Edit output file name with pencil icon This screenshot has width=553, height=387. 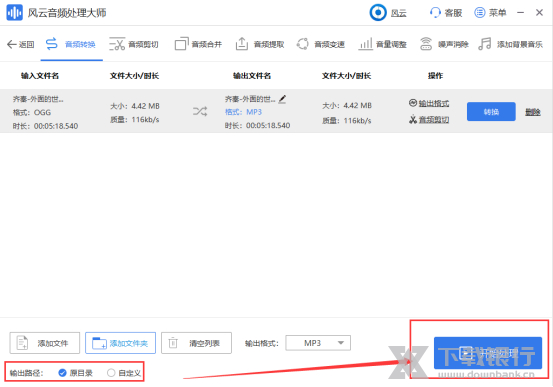click(x=282, y=99)
